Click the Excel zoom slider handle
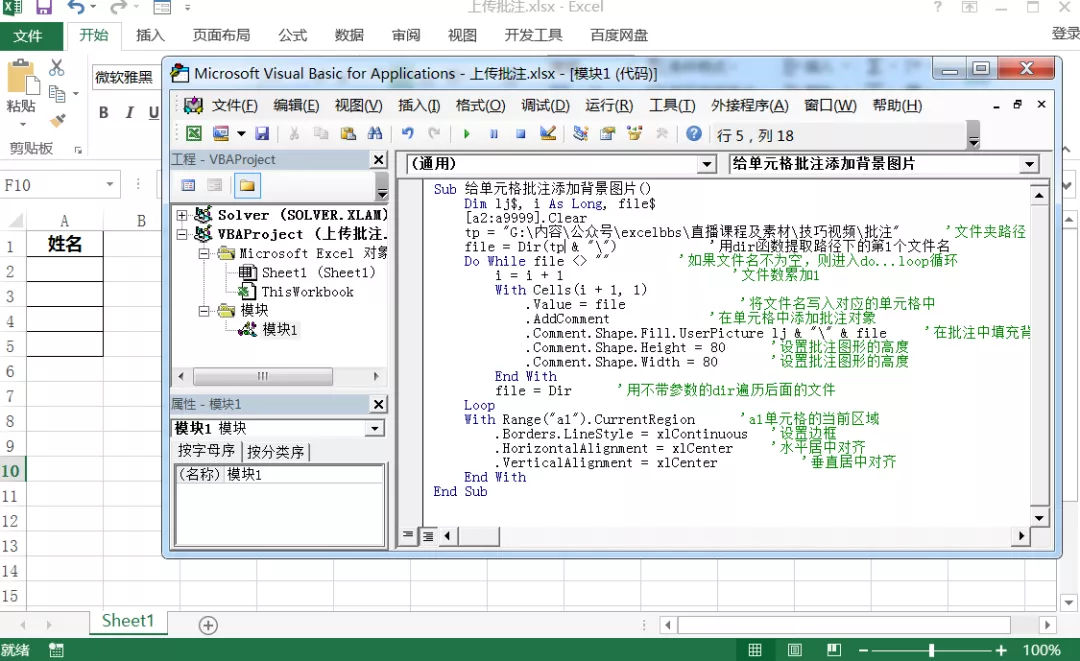 [x=931, y=650]
